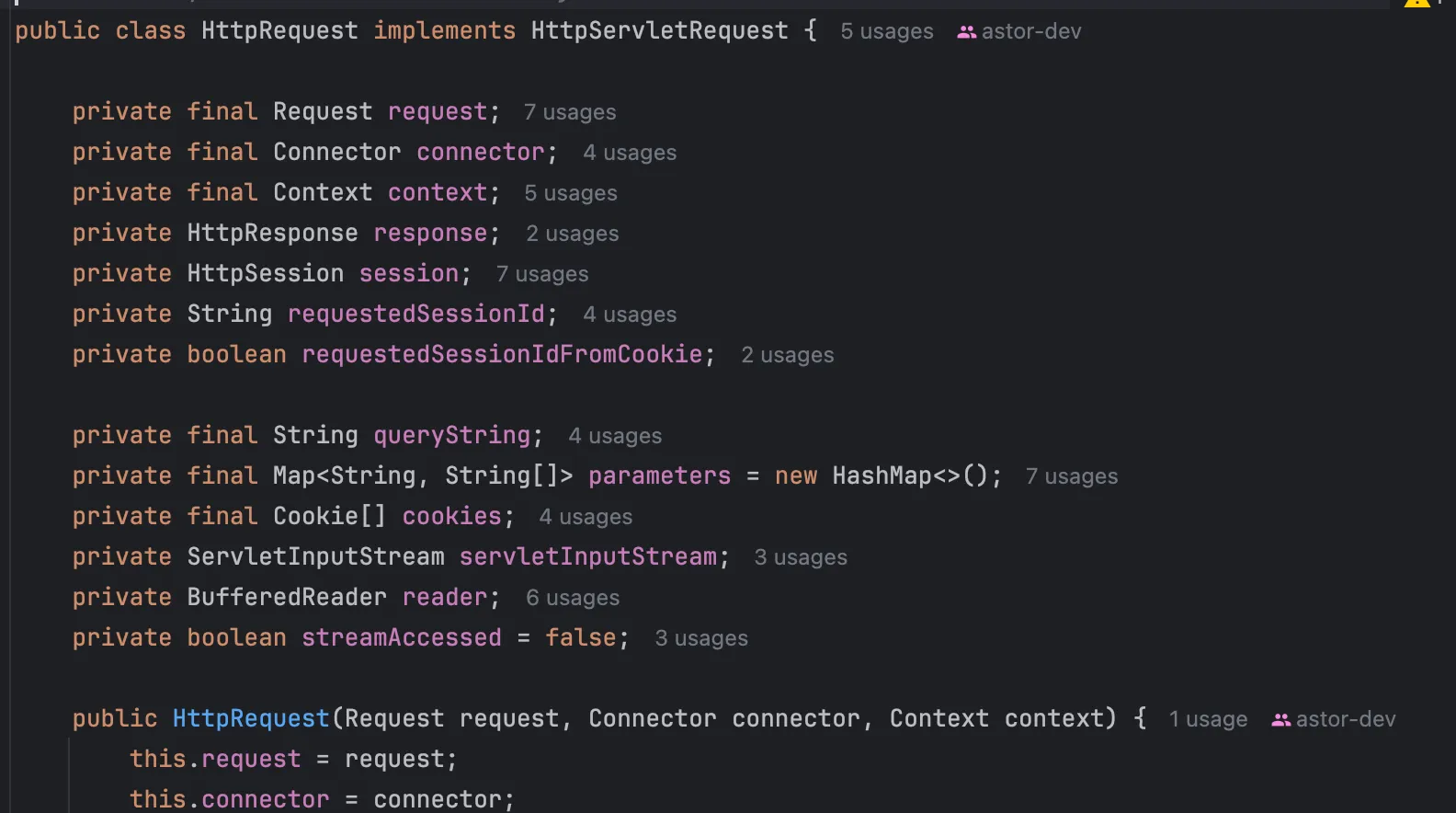Viewport: 1456px width, 813px height.
Task: Click the 6 usages hint beside reader
Action: (x=572, y=599)
